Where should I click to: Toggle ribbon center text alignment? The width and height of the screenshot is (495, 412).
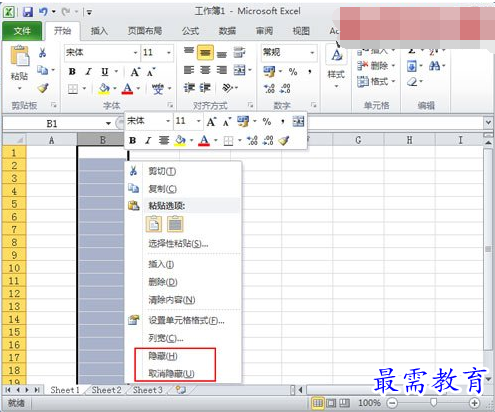tap(205, 70)
